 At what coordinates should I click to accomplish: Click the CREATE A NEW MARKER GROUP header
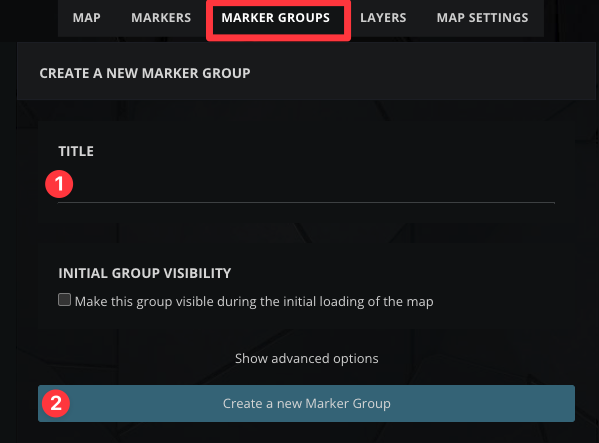click(x=145, y=73)
